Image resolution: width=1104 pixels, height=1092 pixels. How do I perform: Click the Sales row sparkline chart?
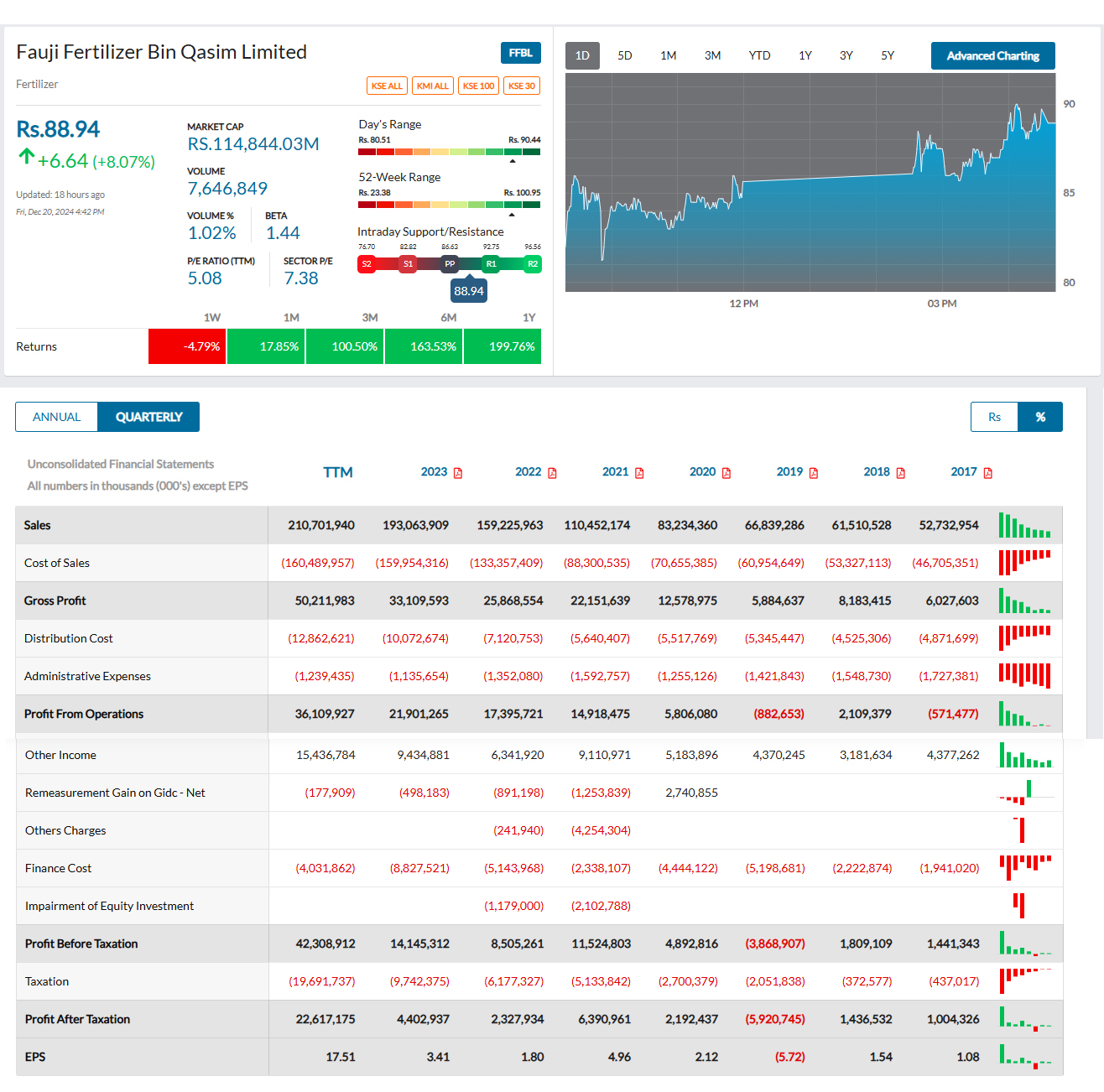tap(1025, 525)
